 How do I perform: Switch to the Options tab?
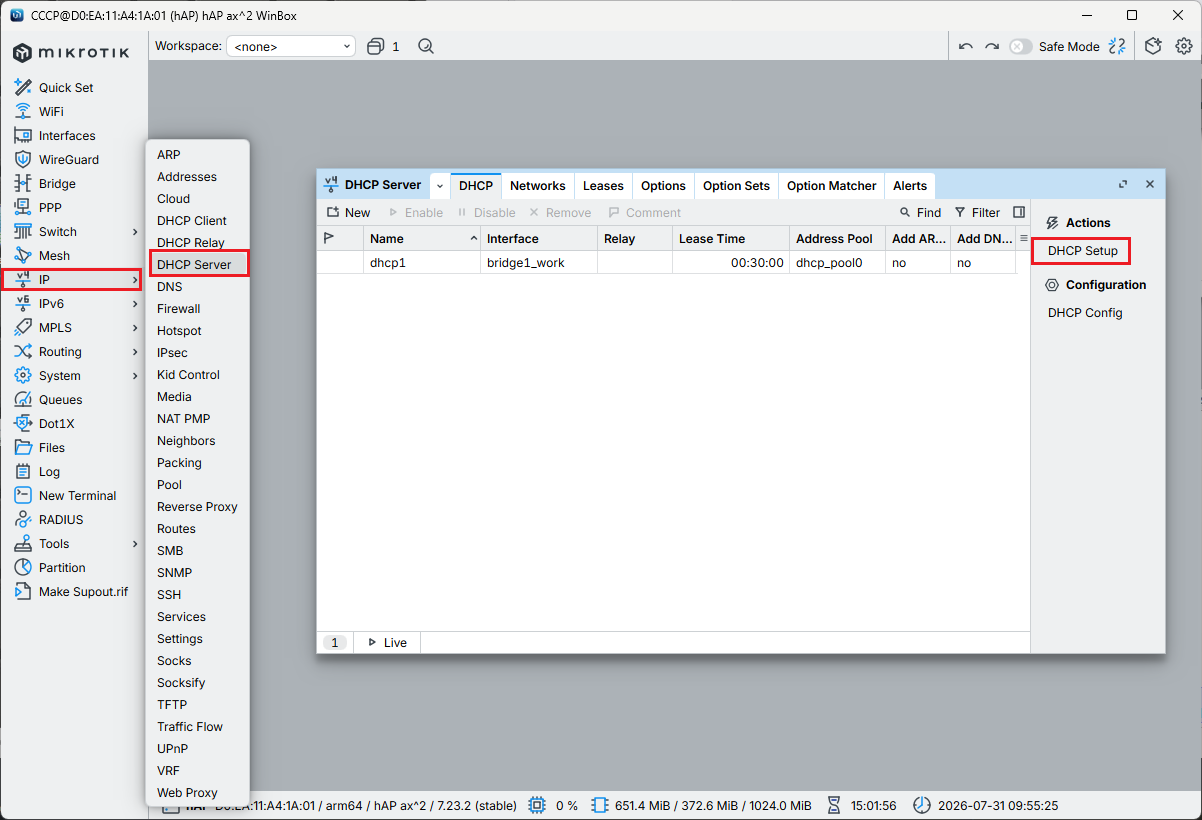pyautogui.click(x=663, y=185)
